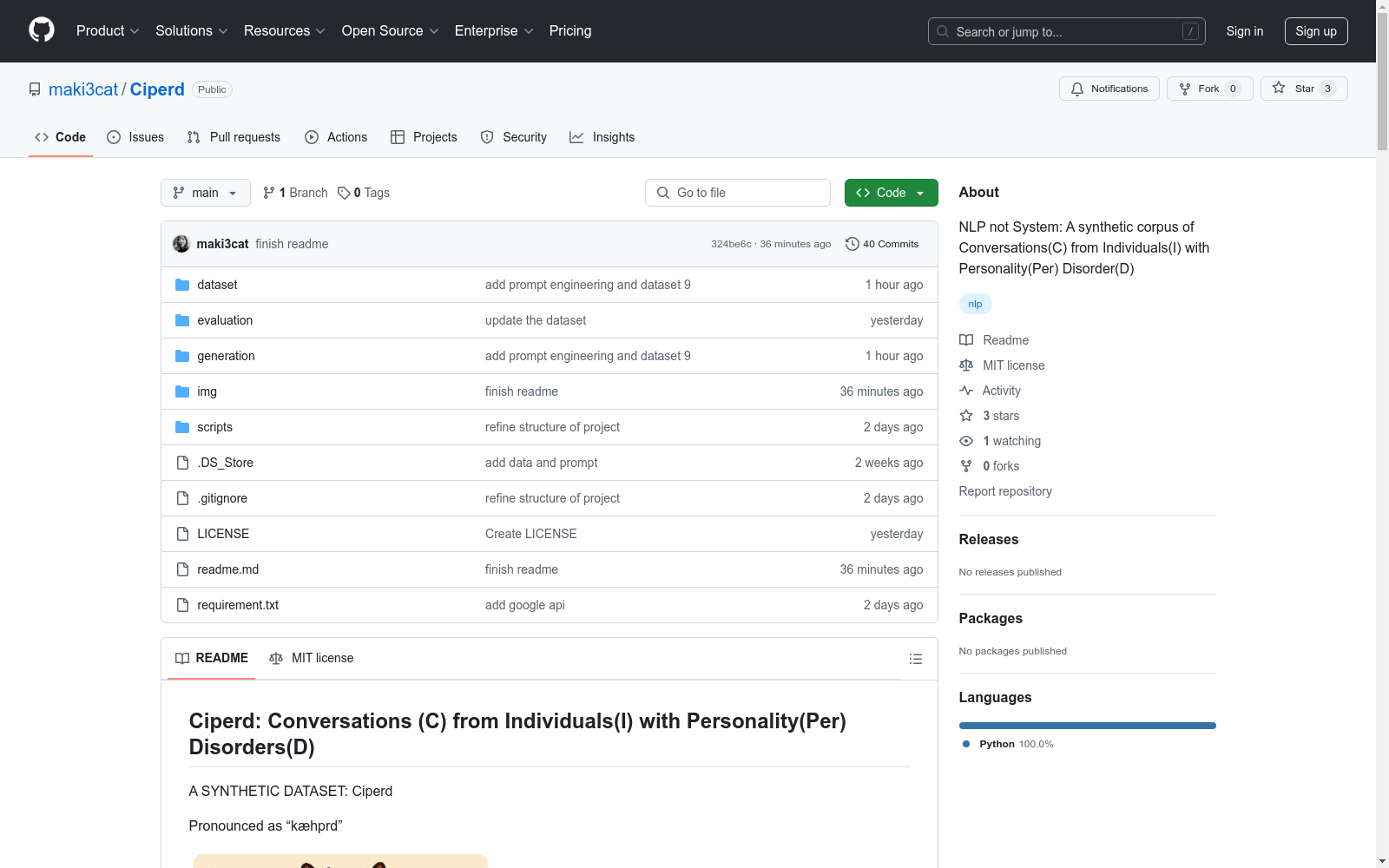This screenshot has height=868, width=1389.
Task: Open the 40 Commits history link
Action: pyautogui.click(x=882, y=244)
